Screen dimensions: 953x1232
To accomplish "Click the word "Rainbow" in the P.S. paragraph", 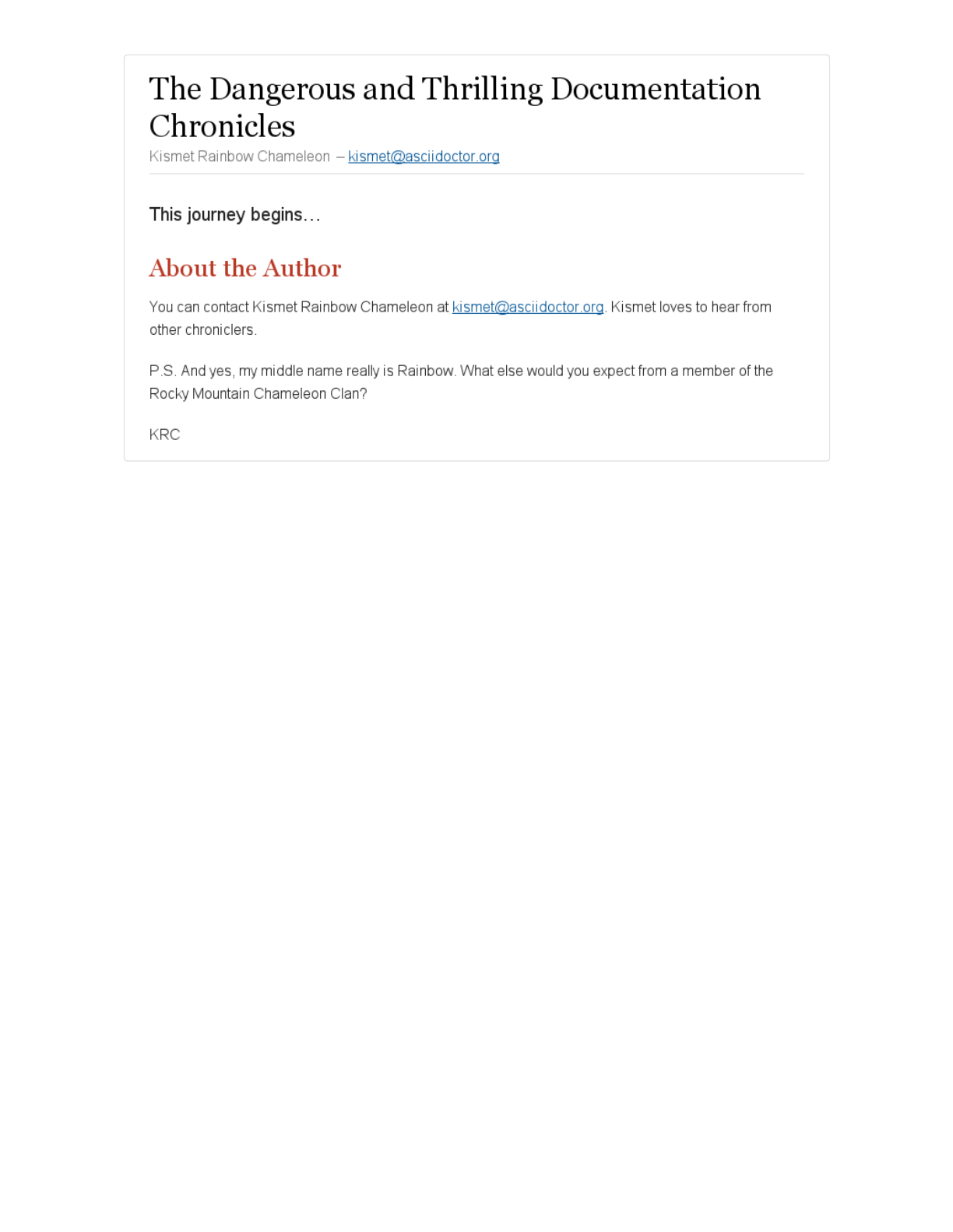I will 426,371.
